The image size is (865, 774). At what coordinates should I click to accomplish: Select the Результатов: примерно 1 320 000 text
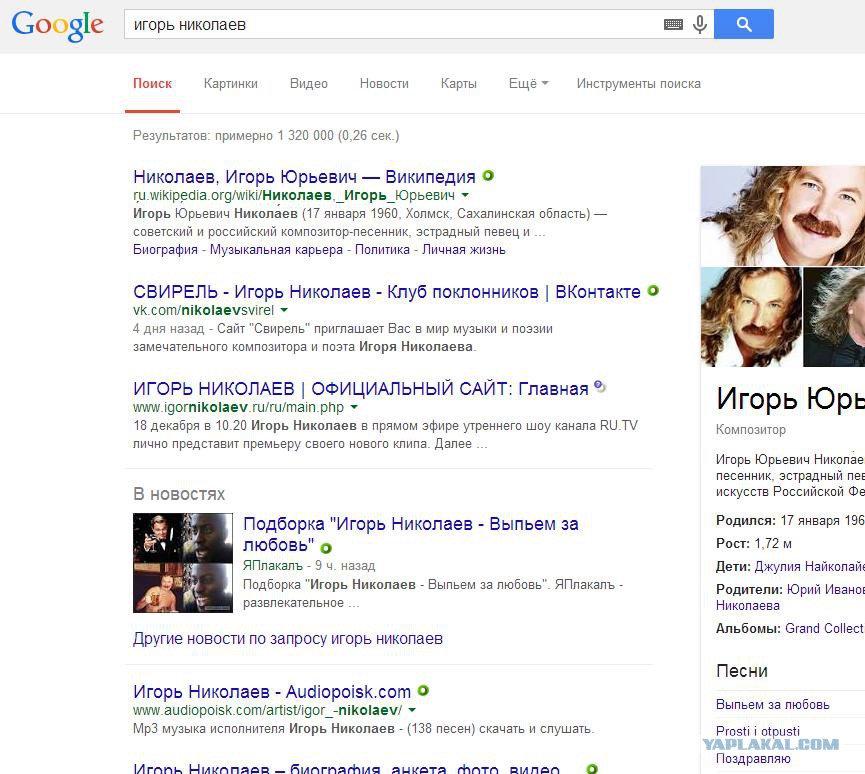266,136
